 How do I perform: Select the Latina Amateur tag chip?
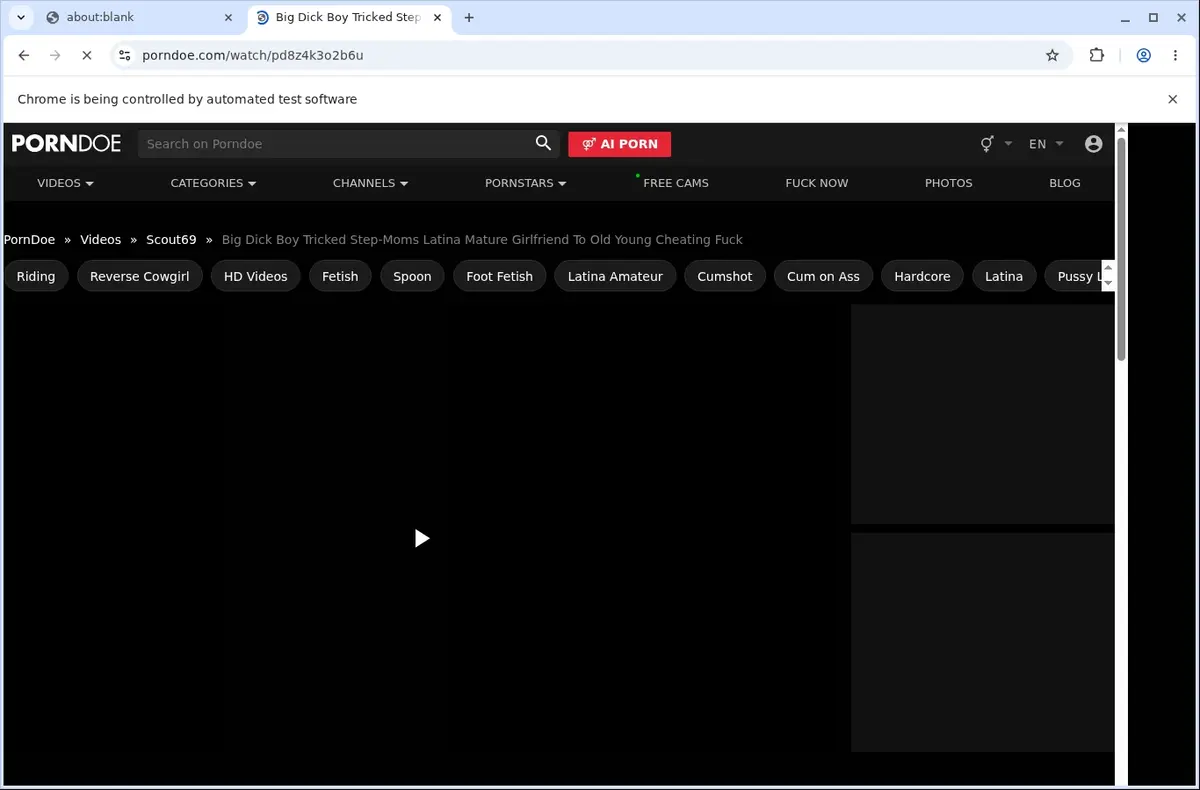(615, 276)
